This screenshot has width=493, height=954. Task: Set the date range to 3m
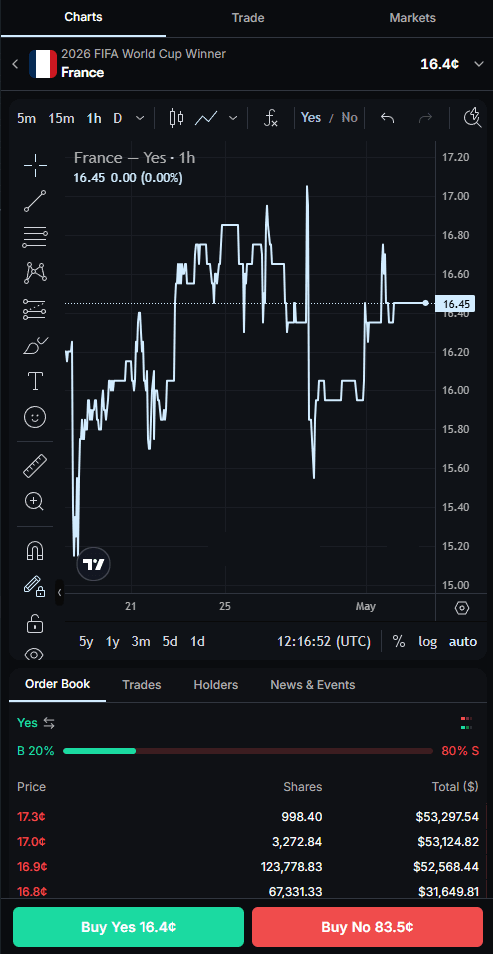point(141,641)
